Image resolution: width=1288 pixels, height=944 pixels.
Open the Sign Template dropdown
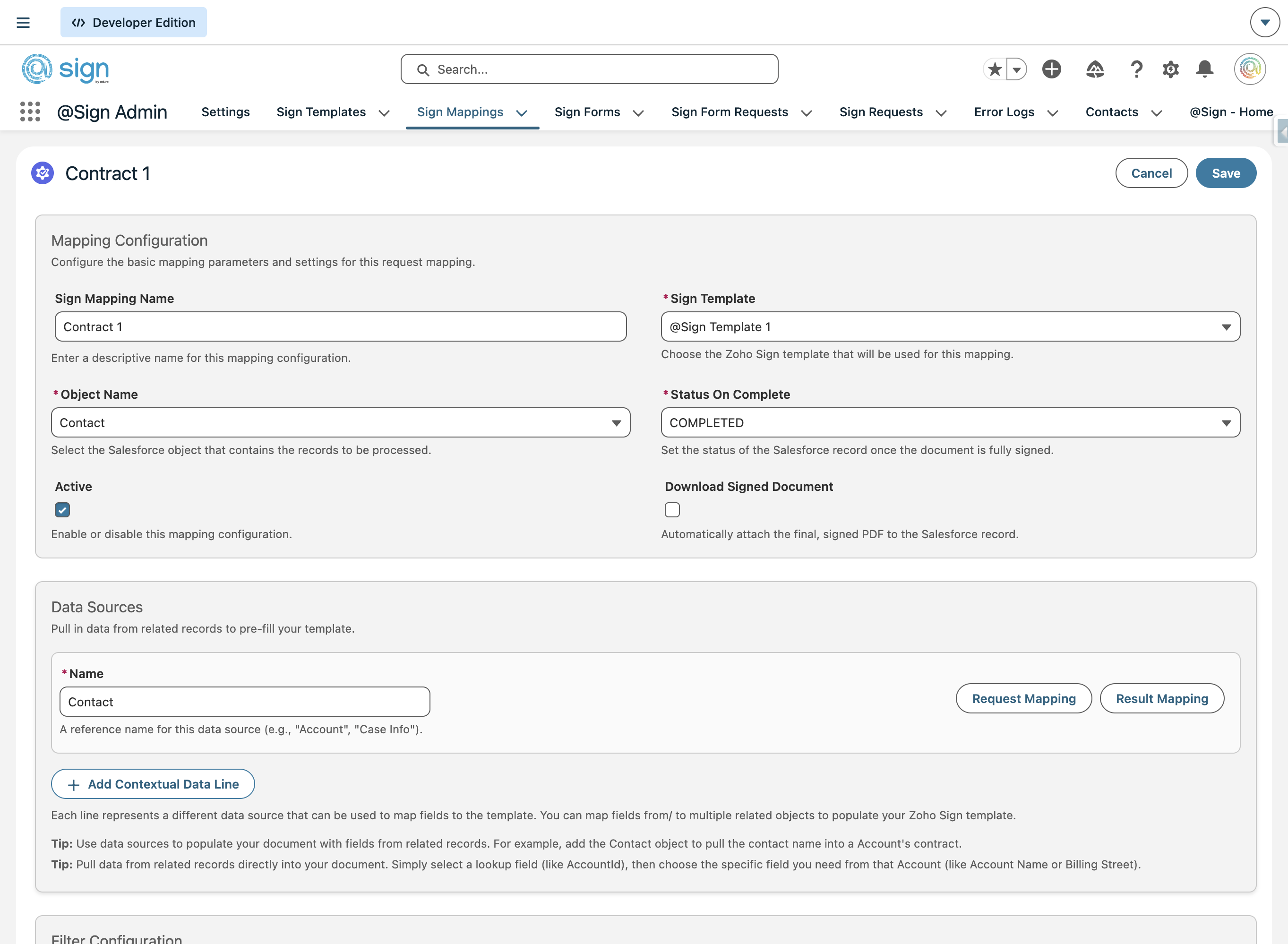click(950, 327)
